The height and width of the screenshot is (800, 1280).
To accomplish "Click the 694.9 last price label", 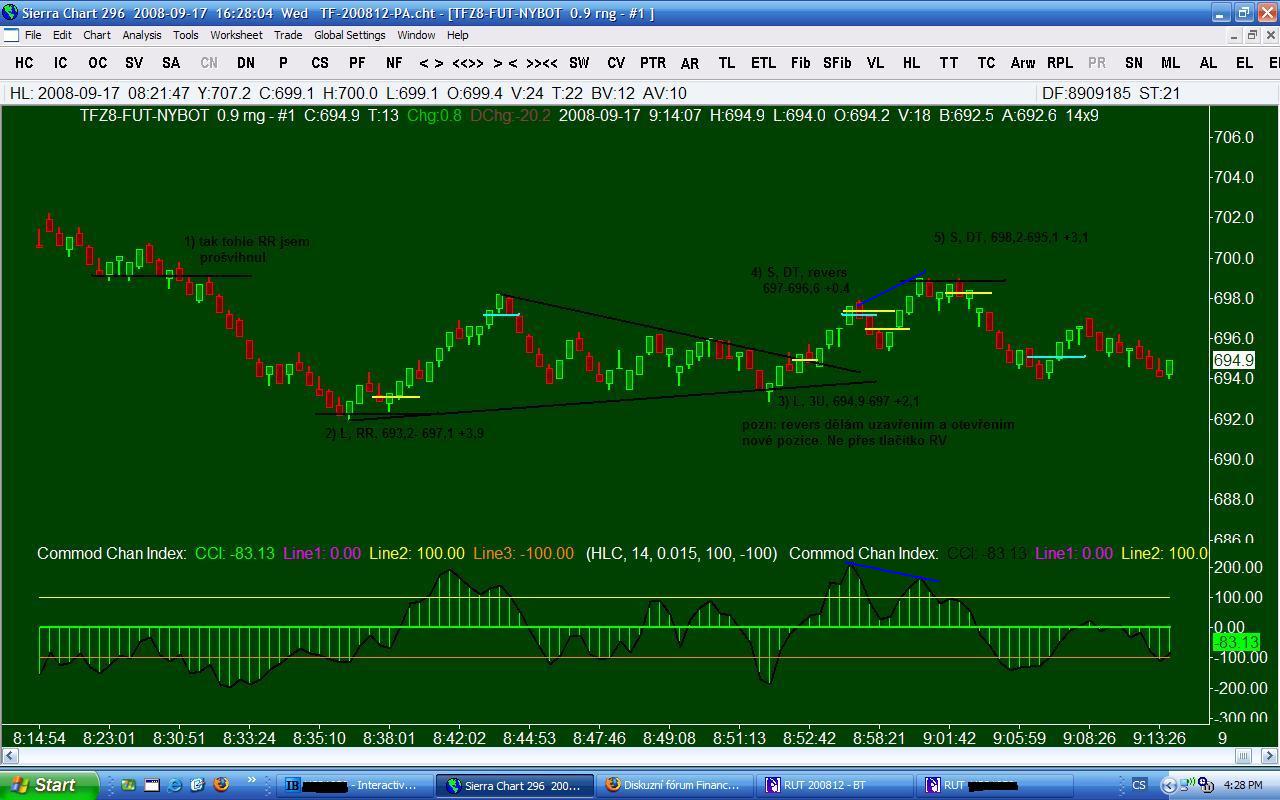I will (1233, 360).
